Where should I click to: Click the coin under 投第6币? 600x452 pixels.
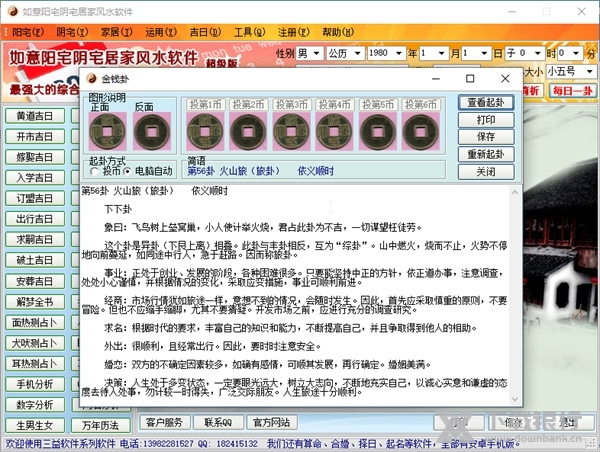pyautogui.click(x=421, y=131)
